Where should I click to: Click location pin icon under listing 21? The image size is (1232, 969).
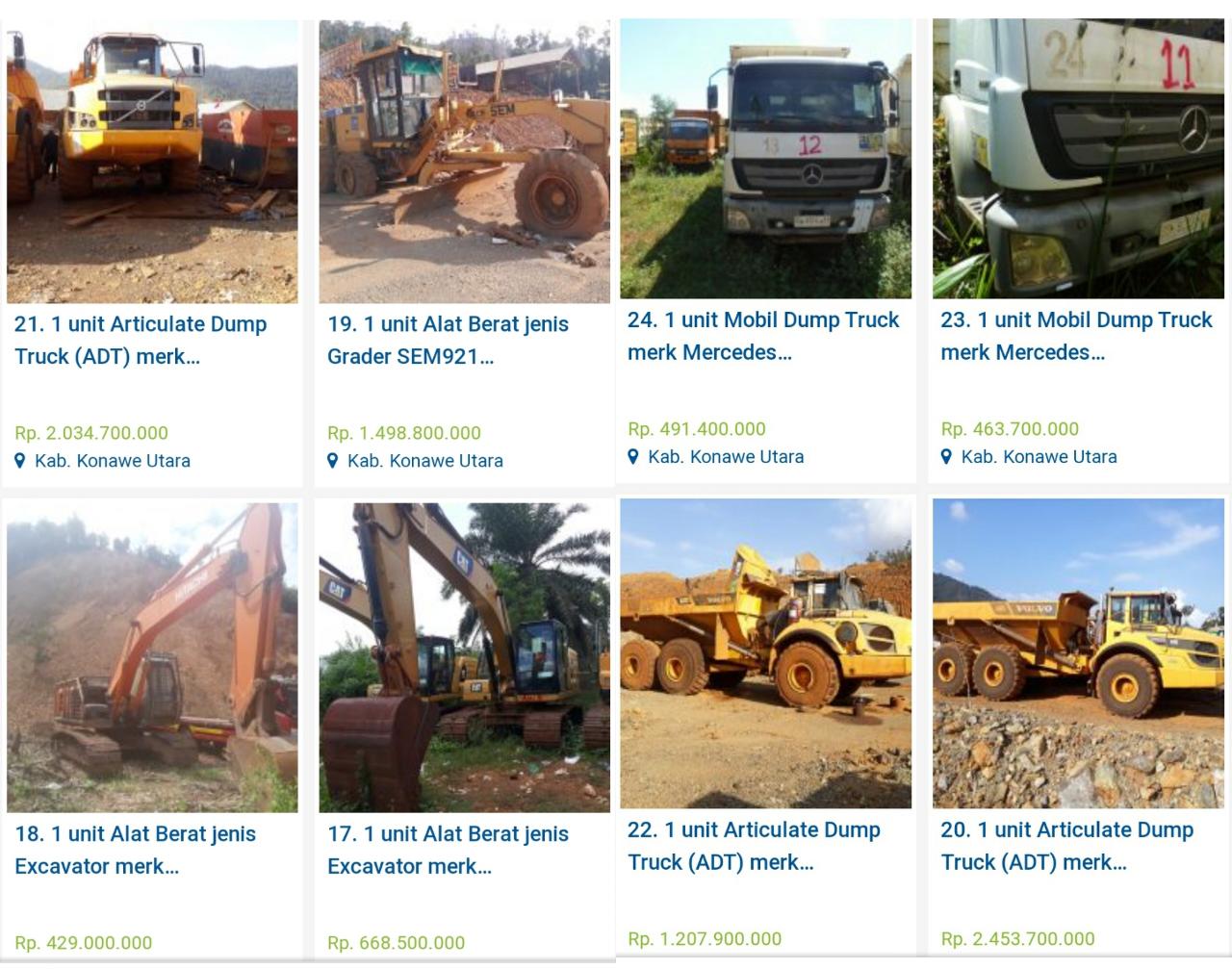tap(20, 461)
